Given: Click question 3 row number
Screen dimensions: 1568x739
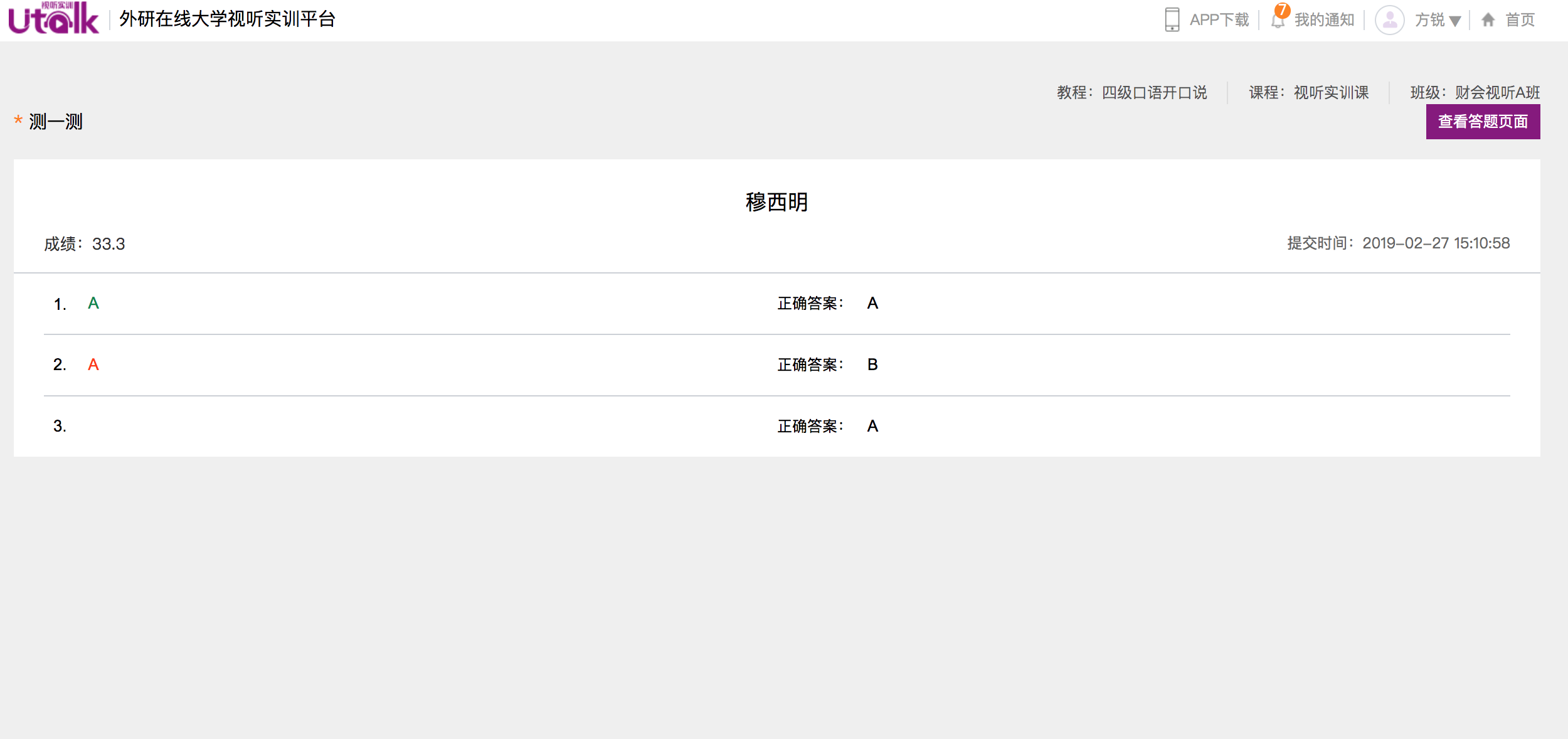Looking at the screenshot, I should pyautogui.click(x=60, y=427).
